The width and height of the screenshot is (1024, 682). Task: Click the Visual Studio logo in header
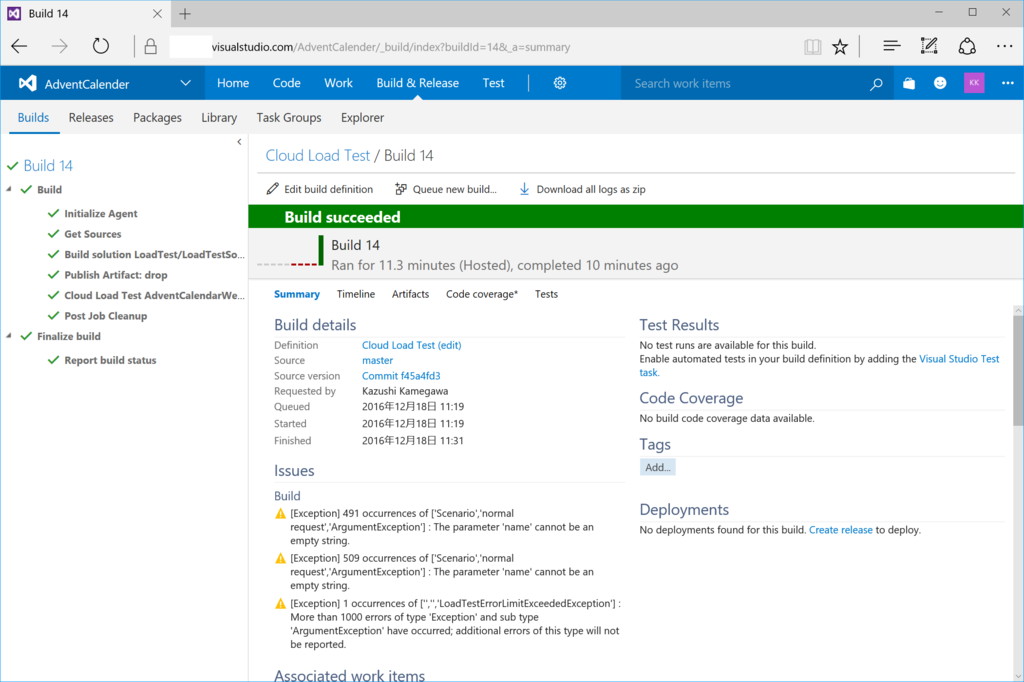(27, 83)
